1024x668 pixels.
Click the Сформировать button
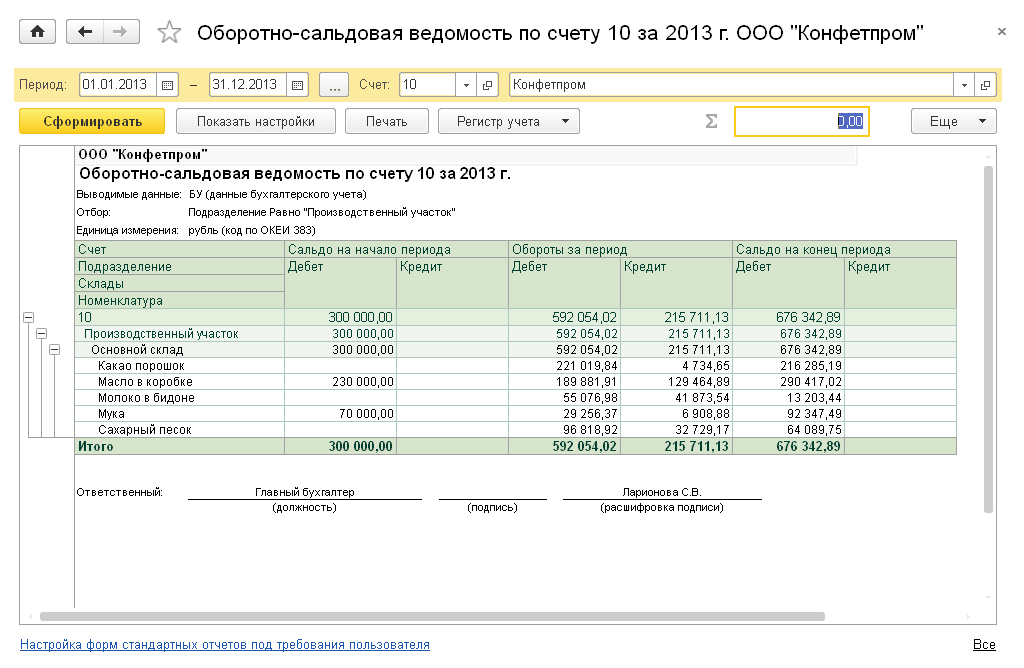tap(91, 122)
